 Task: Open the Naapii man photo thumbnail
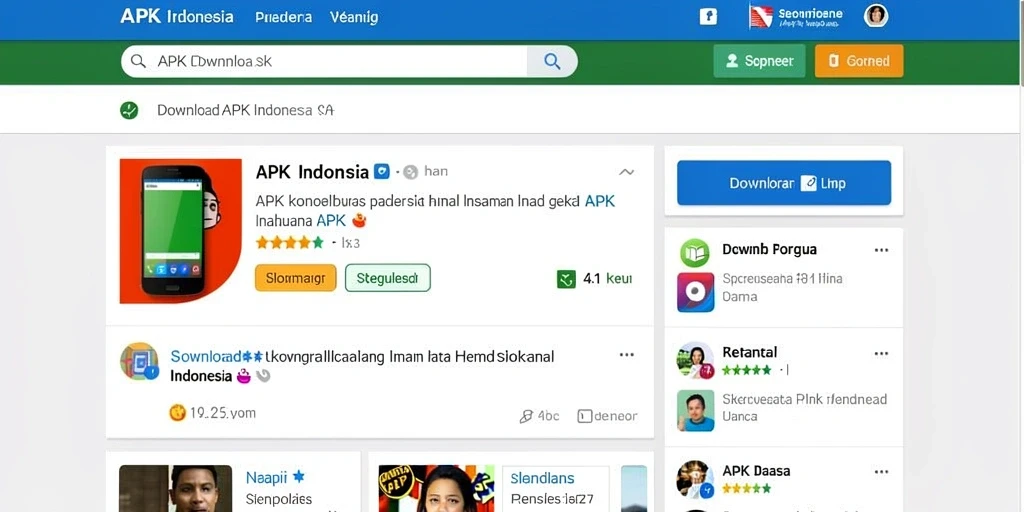click(x=176, y=488)
